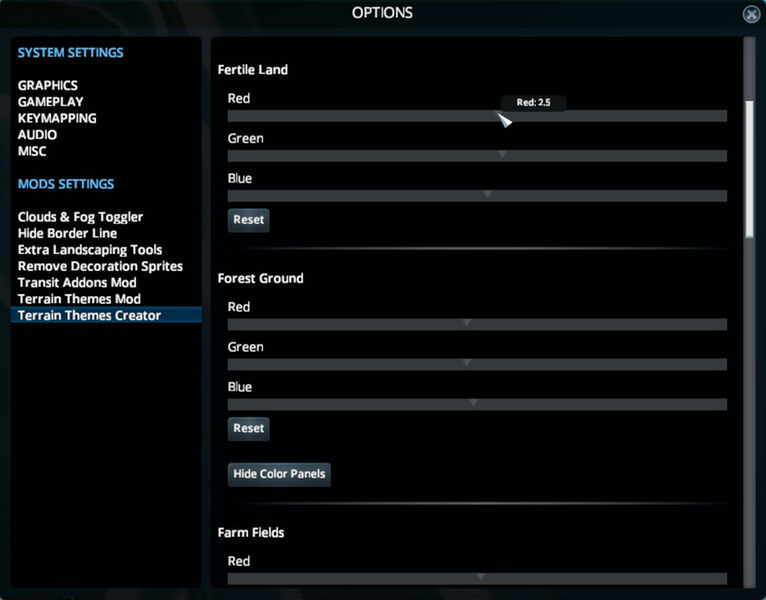The height and width of the screenshot is (600, 766).
Task: Click Fertile Land Green slider track
Action: pos(477,156)
